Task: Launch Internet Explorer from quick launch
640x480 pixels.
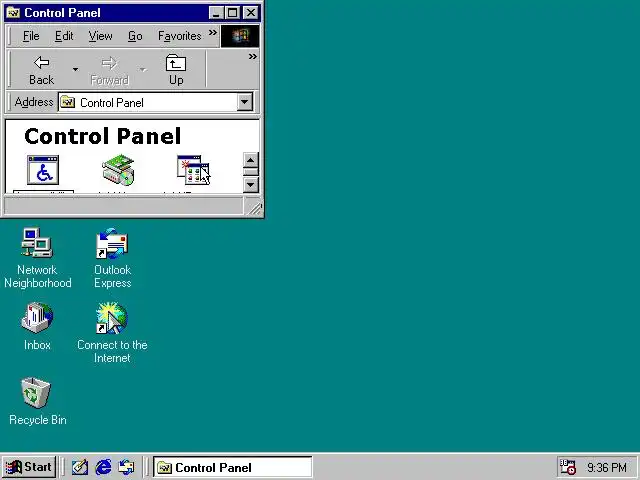Action: click(103, 467)
